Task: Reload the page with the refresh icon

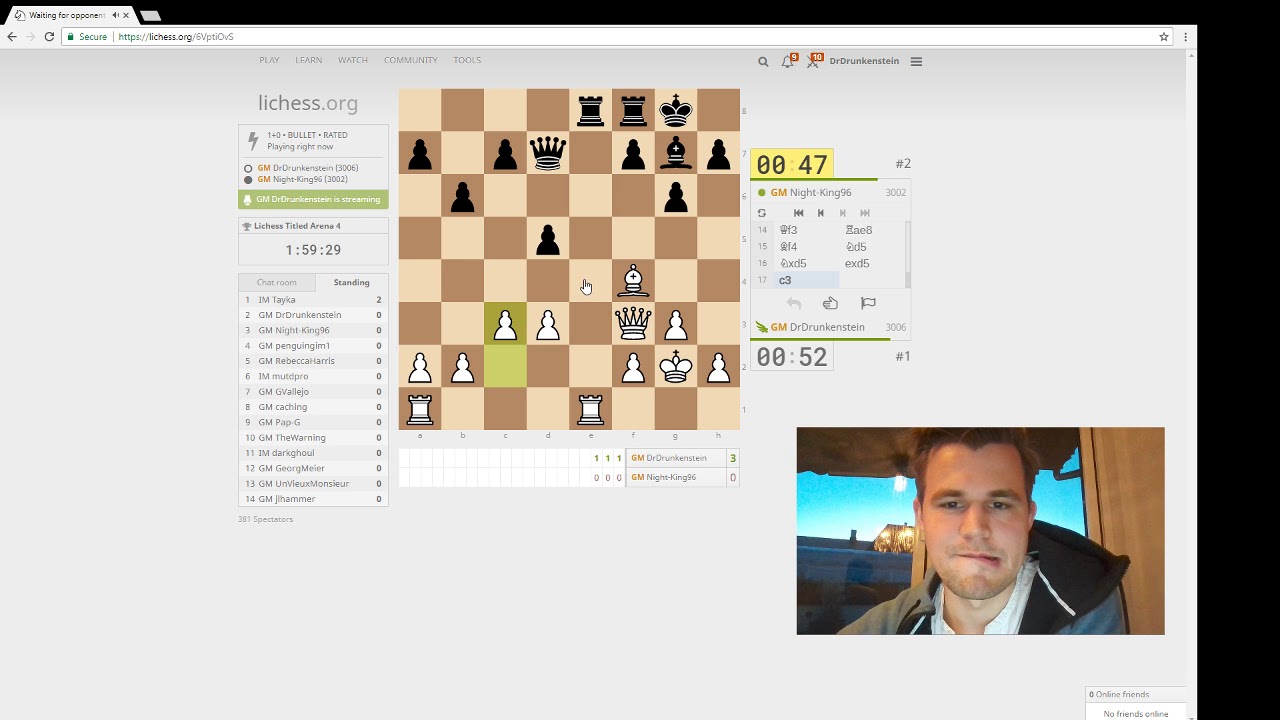Action: point(49,37)
